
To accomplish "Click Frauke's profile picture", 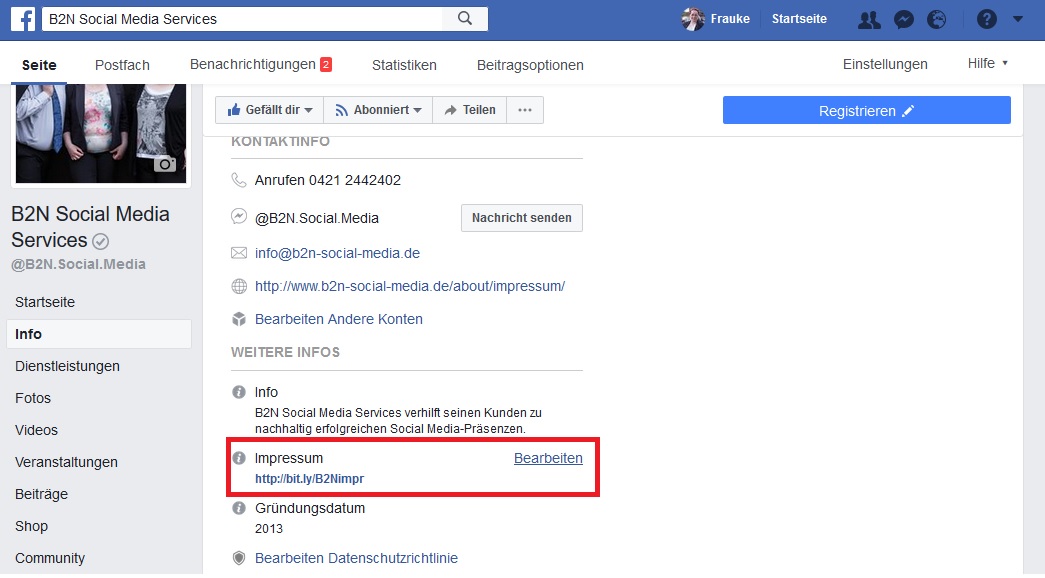I will point(693,19).
